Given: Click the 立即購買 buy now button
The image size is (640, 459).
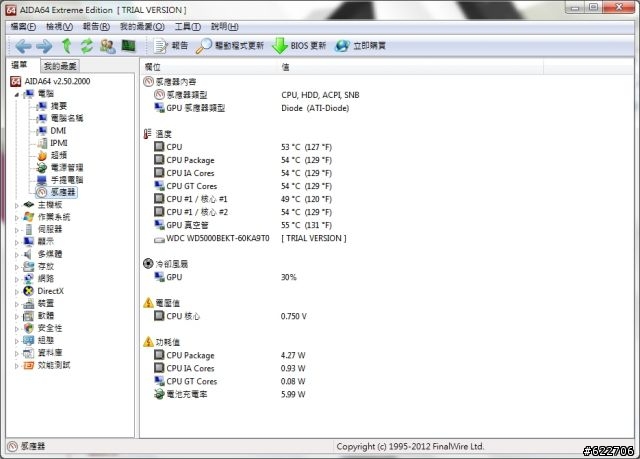Looking at the screenshot, I should point(360,46).
